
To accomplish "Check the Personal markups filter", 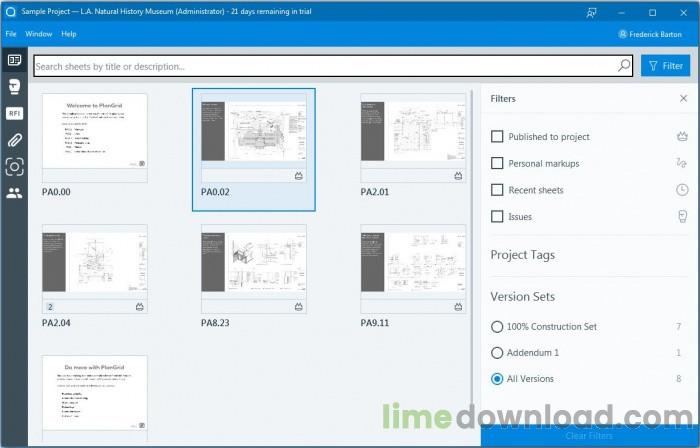I will pyautogui.click(x=497, y=163).
